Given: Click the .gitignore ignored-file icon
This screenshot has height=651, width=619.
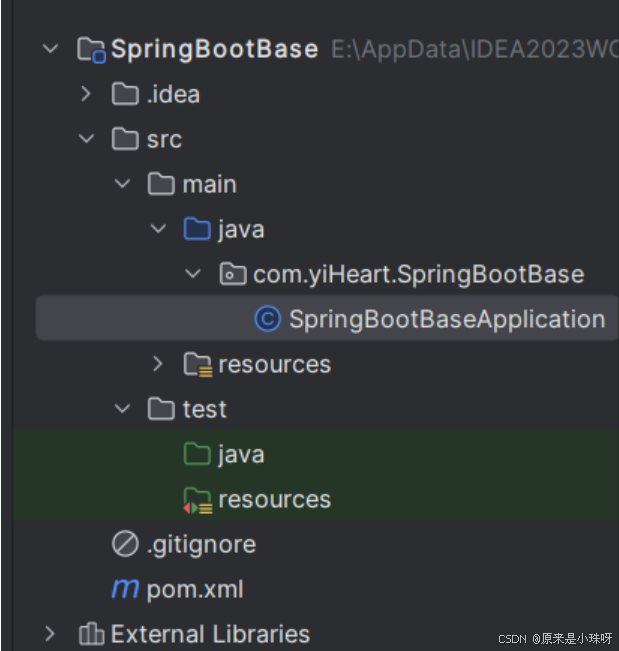Looking at the screenshot, I should click(x=125, y=544).
